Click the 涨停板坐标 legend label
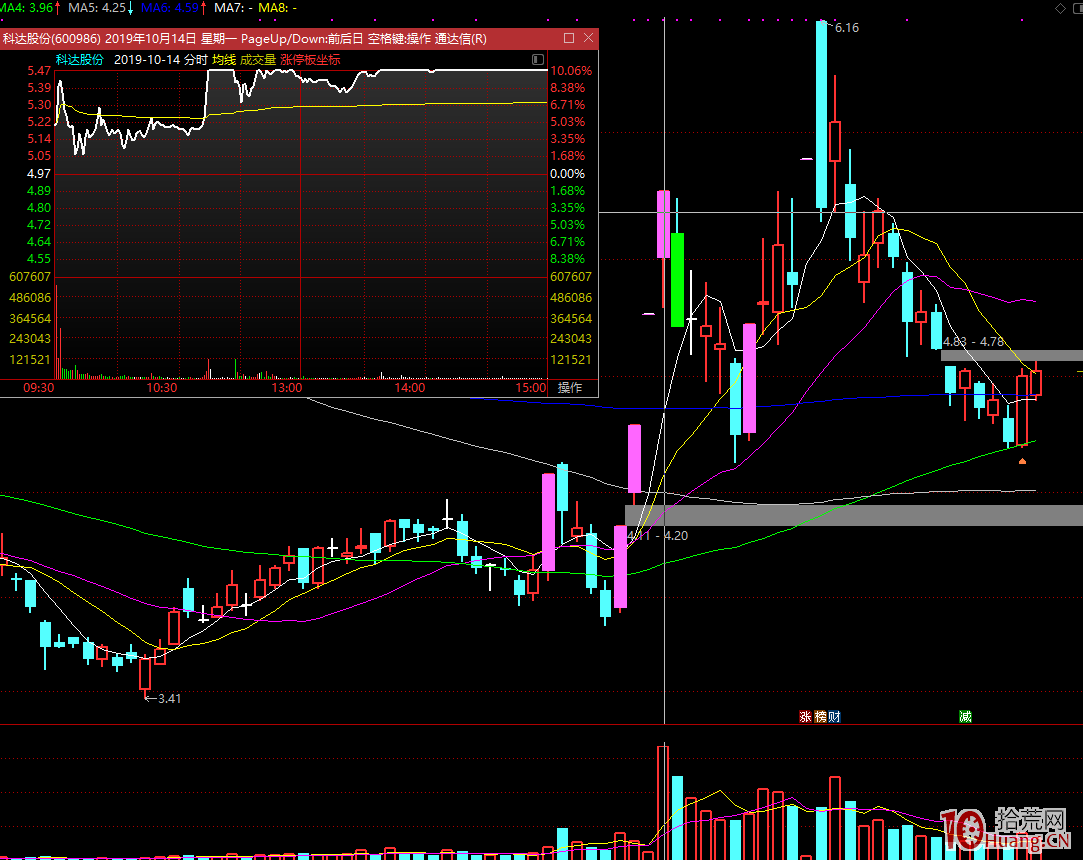The image size is (1083, 860). click(310, 59)
